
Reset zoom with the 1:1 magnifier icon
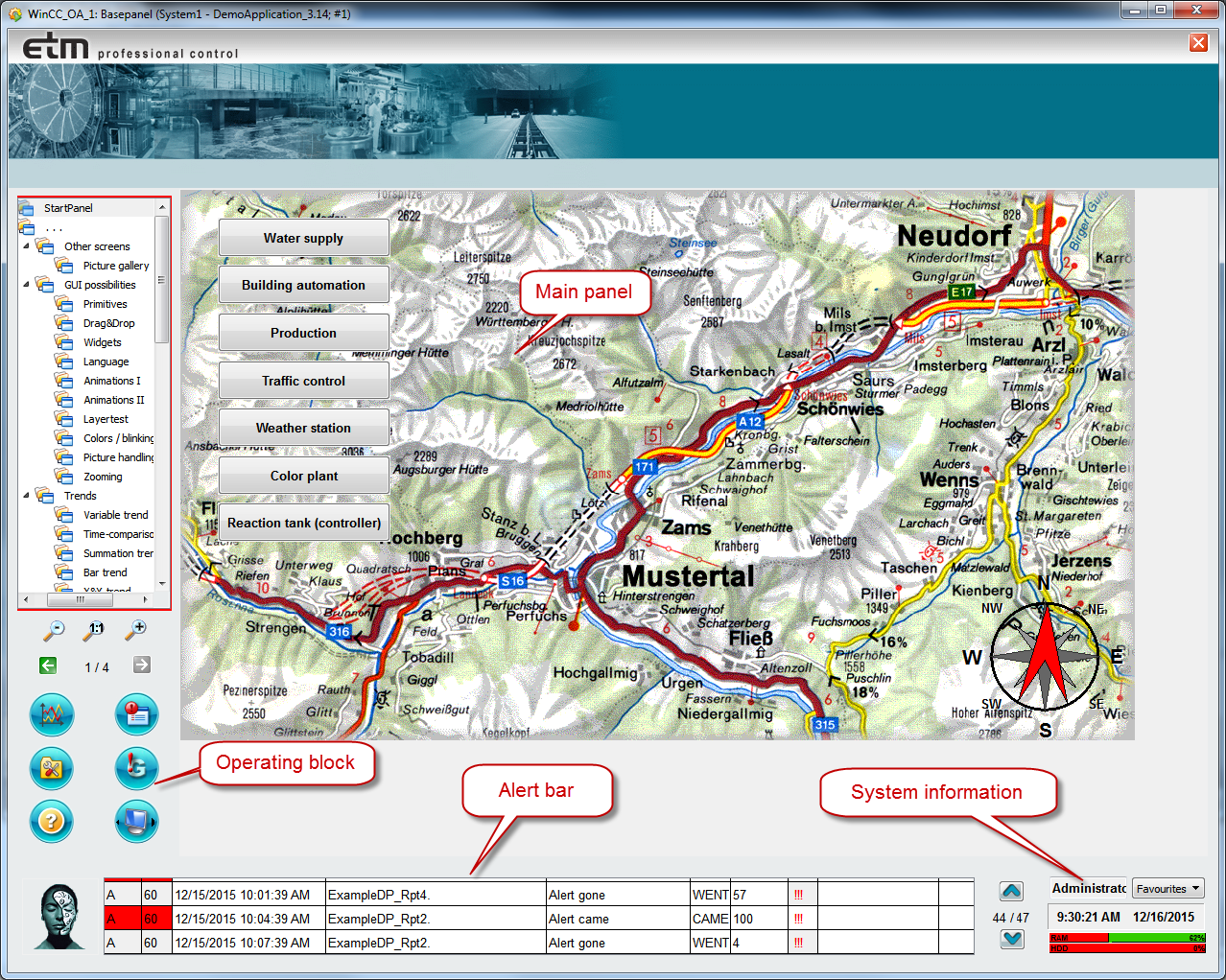click(95, 629)
